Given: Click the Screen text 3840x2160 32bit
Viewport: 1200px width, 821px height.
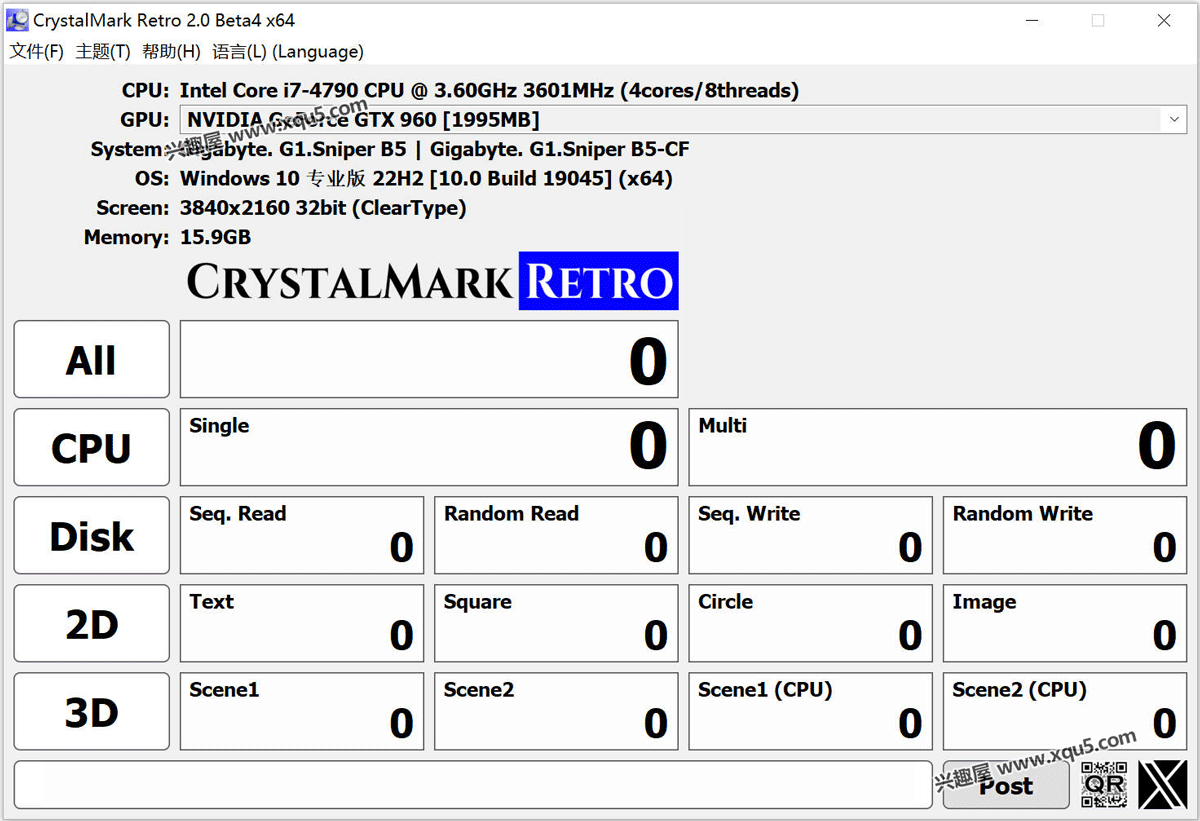Looking at the screenshot, I should pos(323,208).
